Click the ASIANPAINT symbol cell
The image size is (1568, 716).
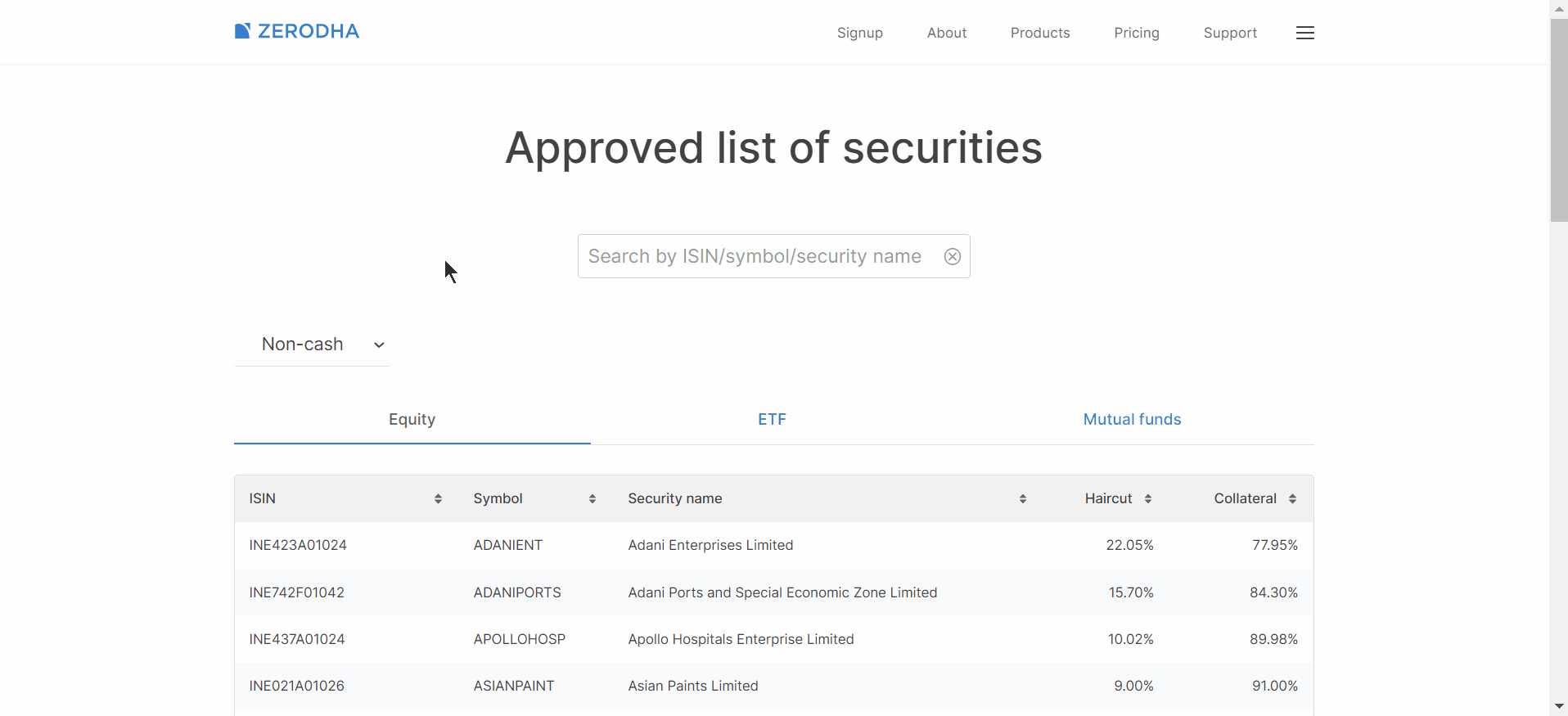[514, 686]
